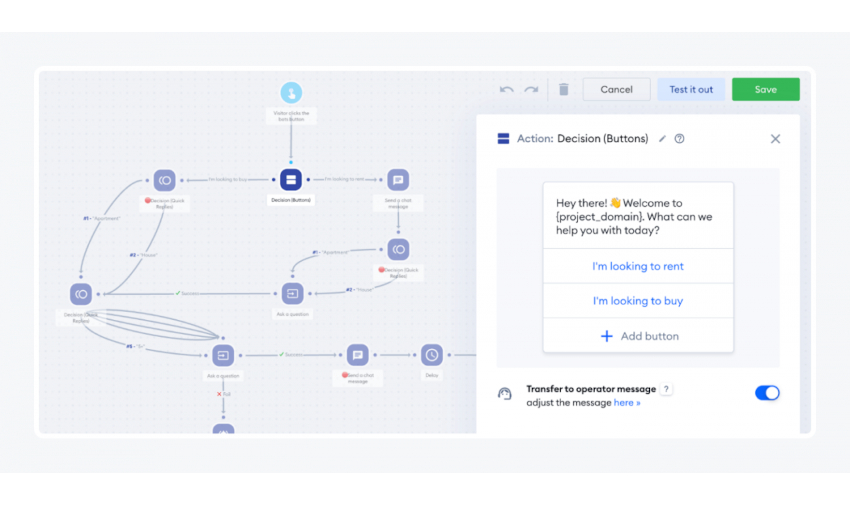The height and width of the screenshot is (505, 850).
Task: Click the pencil icon to rename action
Action: click(x=662, y=139)
